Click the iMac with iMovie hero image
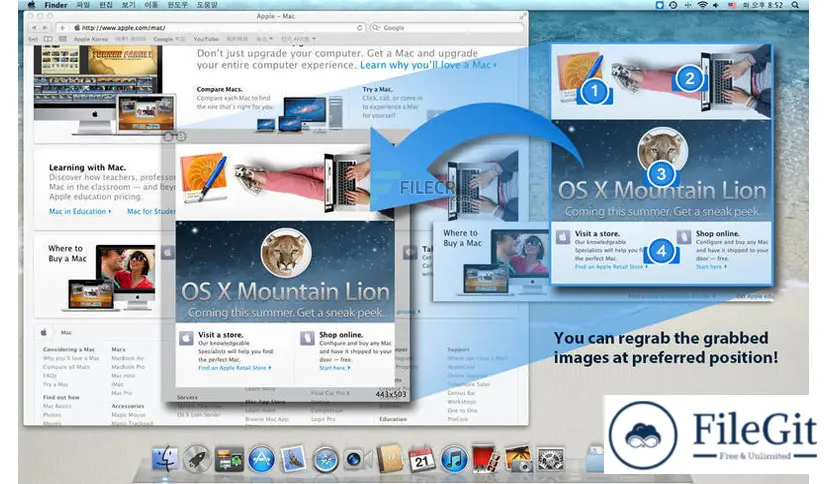The height and width of the screenshot is (484, 836). (x=98, y=88)
